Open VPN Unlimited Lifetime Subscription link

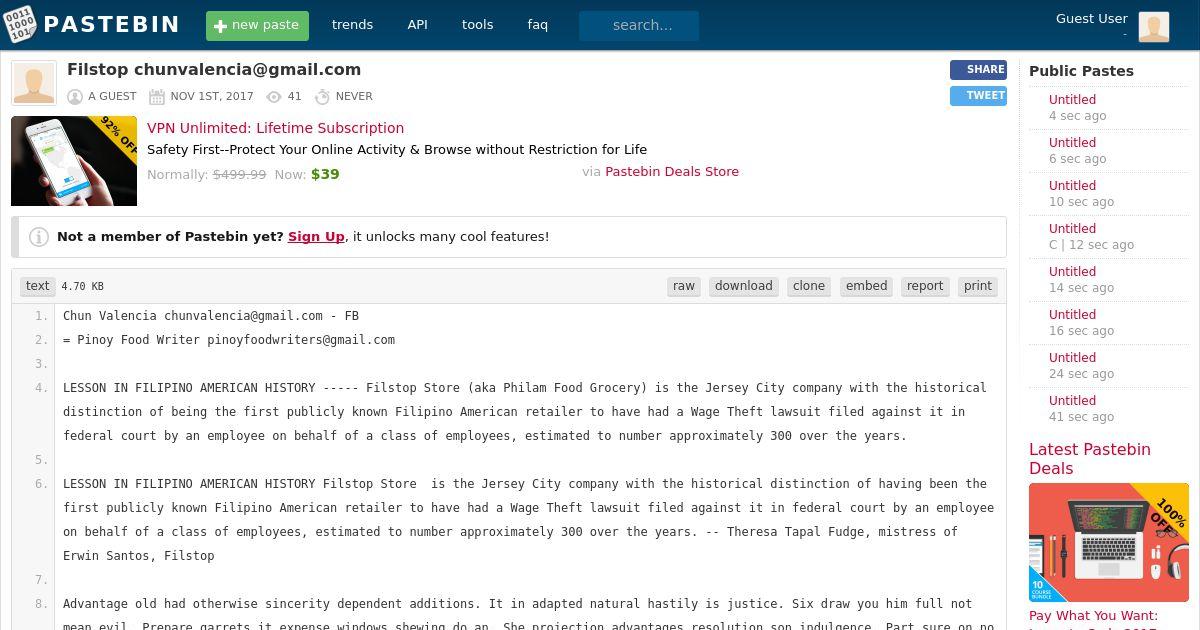pyautogui.click(x=276, y=128)
